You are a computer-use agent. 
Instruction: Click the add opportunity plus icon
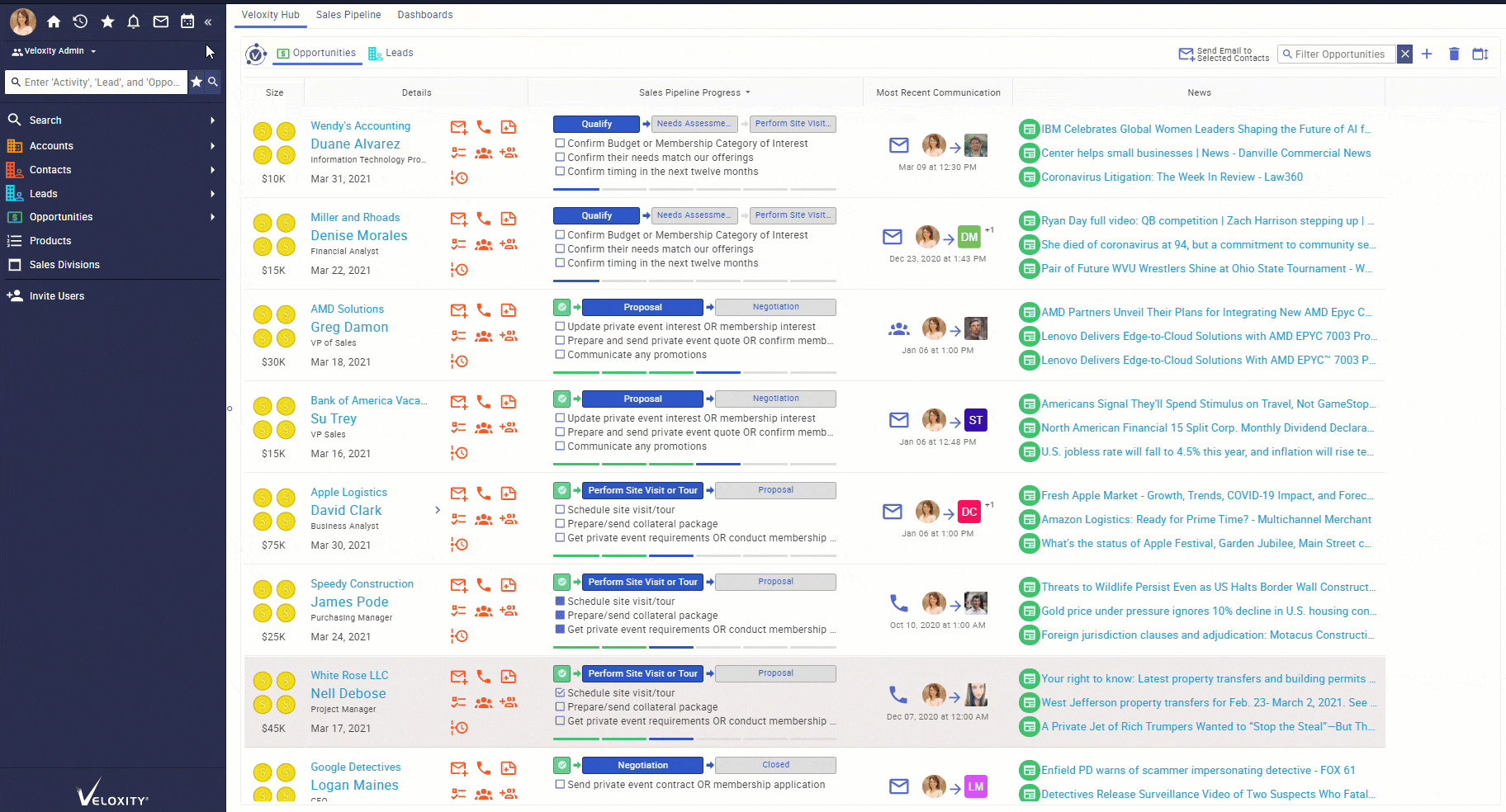(x=1427, y=54)
